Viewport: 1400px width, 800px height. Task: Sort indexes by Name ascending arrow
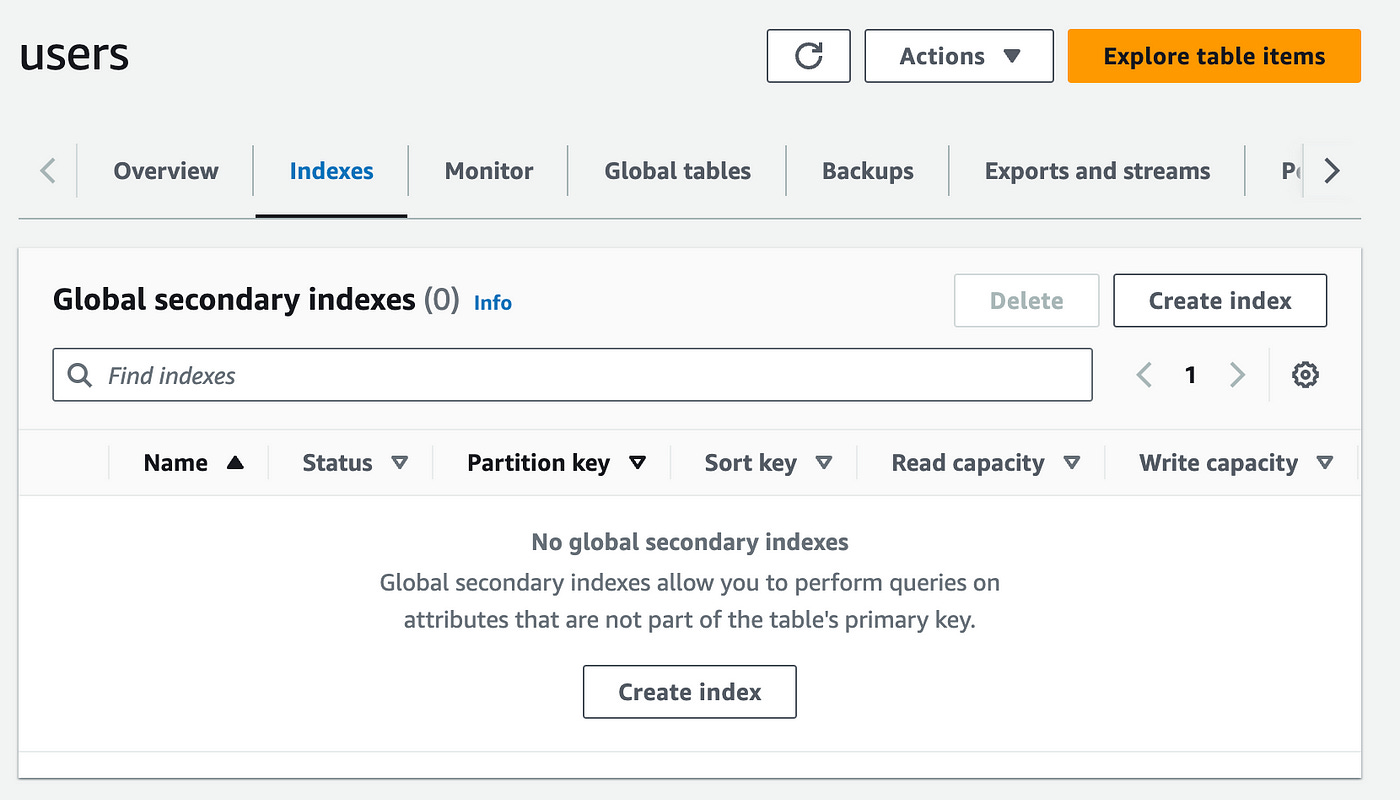coord(235,463)
